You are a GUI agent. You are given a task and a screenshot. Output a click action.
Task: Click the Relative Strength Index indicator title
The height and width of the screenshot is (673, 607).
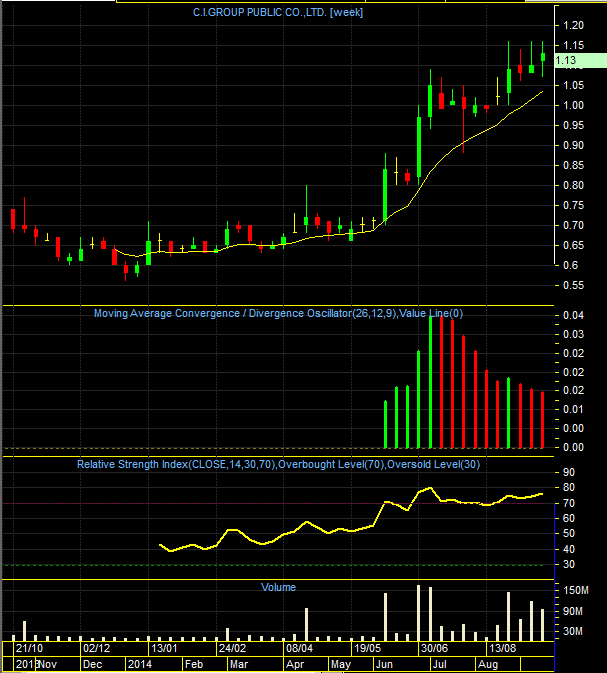tap(278, 464)
